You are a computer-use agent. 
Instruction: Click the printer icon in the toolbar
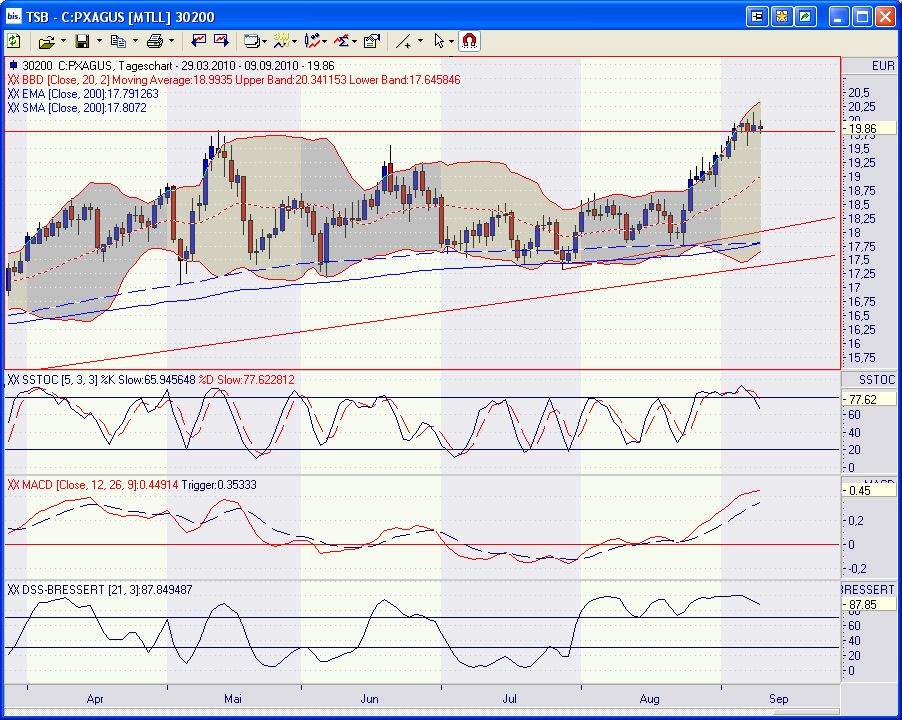[x=155, y=41]
